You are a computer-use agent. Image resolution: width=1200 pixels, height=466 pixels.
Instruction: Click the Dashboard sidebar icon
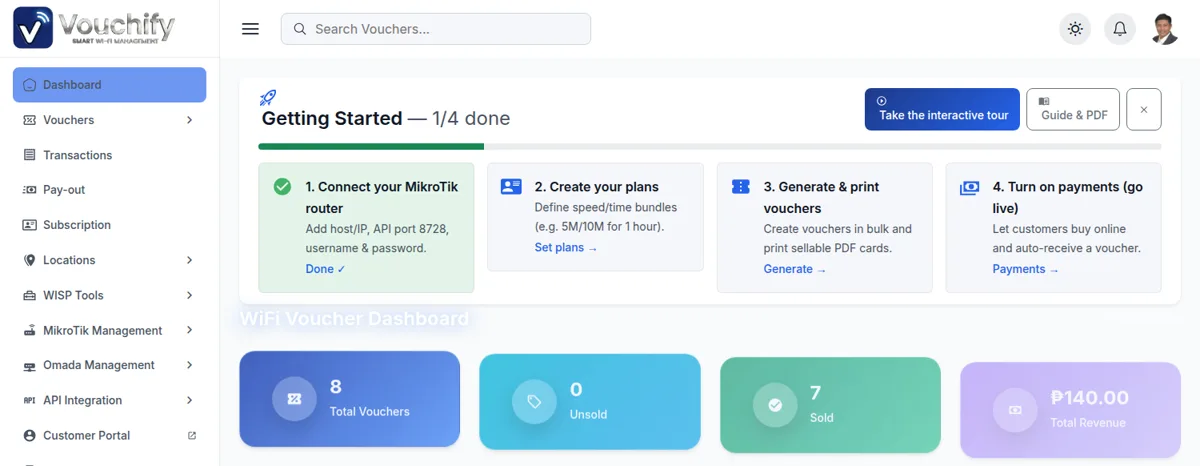(29, 85)
